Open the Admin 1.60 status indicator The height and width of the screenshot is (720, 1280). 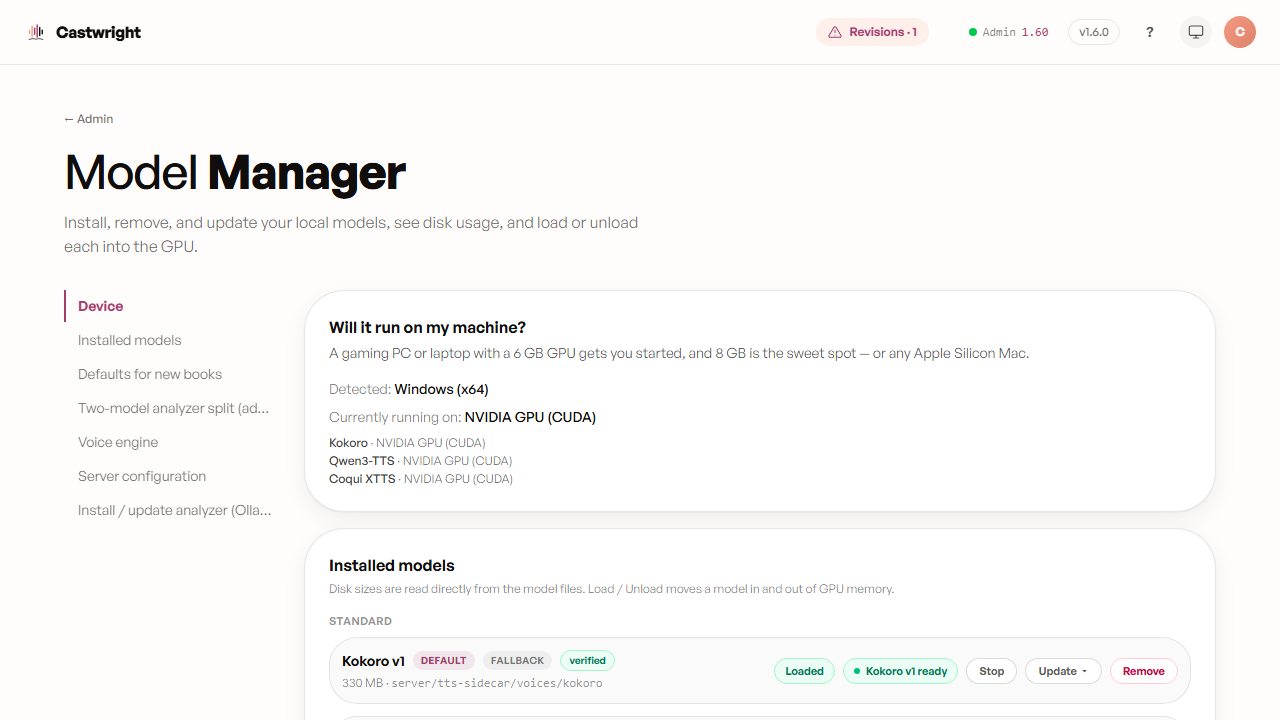coord(1009,32)
